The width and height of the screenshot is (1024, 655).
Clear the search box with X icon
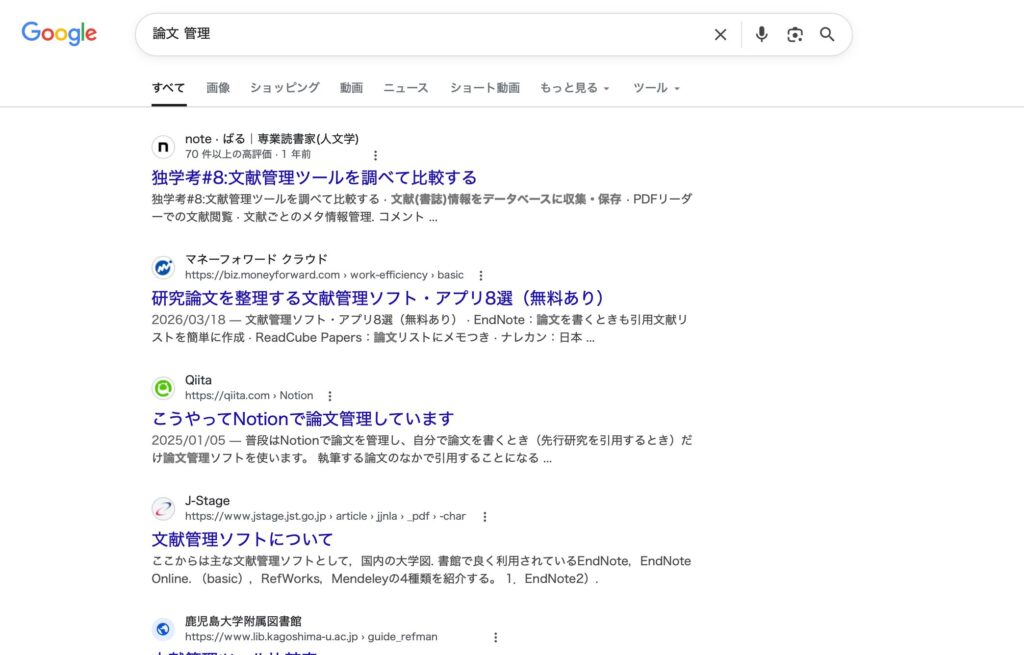720,35
